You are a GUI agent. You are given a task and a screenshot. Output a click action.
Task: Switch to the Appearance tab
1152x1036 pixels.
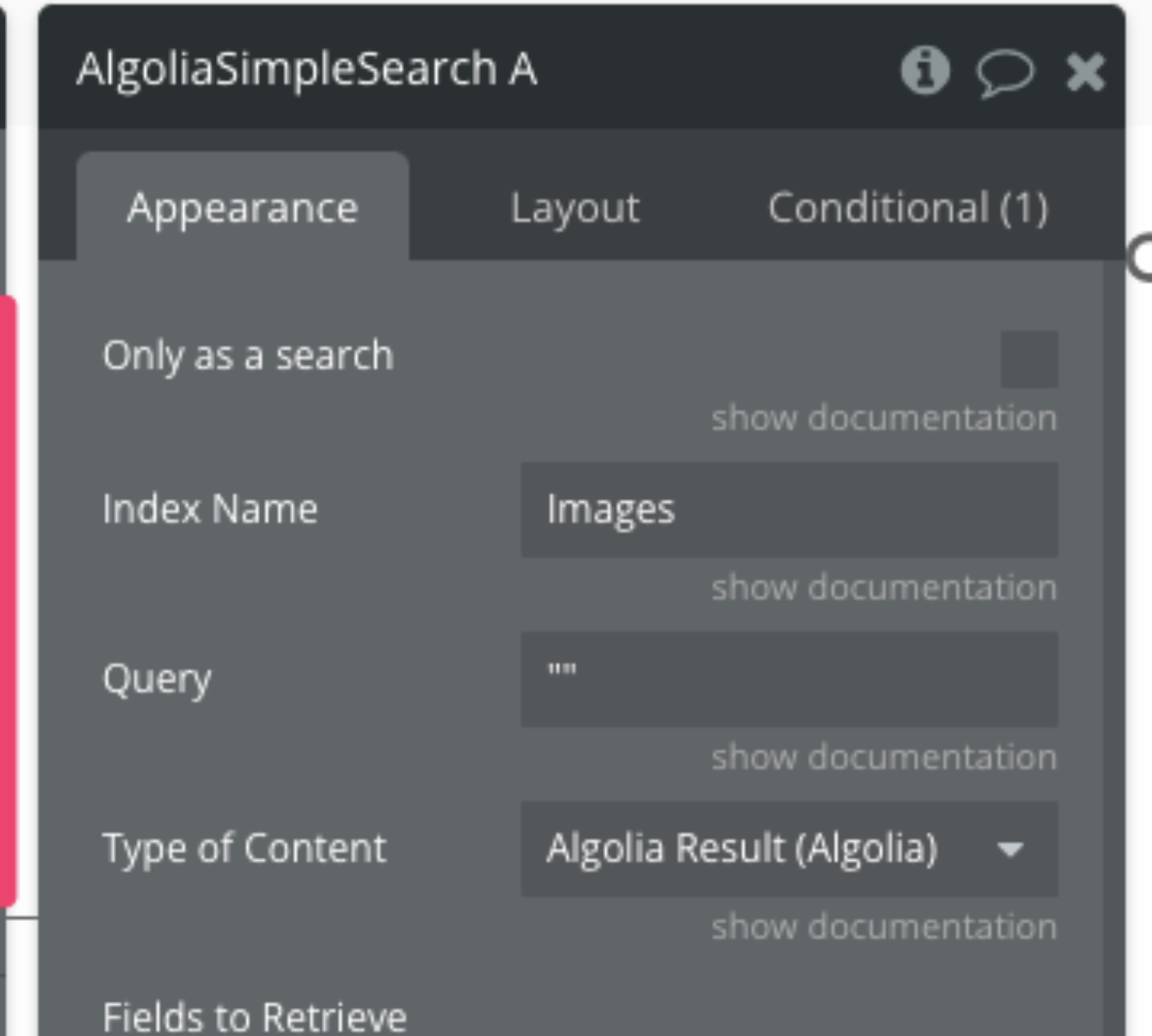(242, 207)
